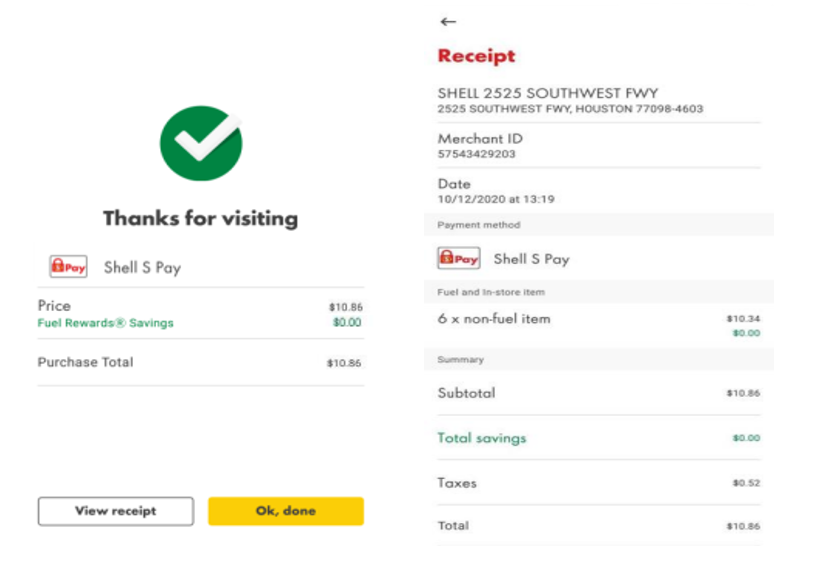Select the Subtotal row
The width and height of the screenshot is (826, 571).
599,393
